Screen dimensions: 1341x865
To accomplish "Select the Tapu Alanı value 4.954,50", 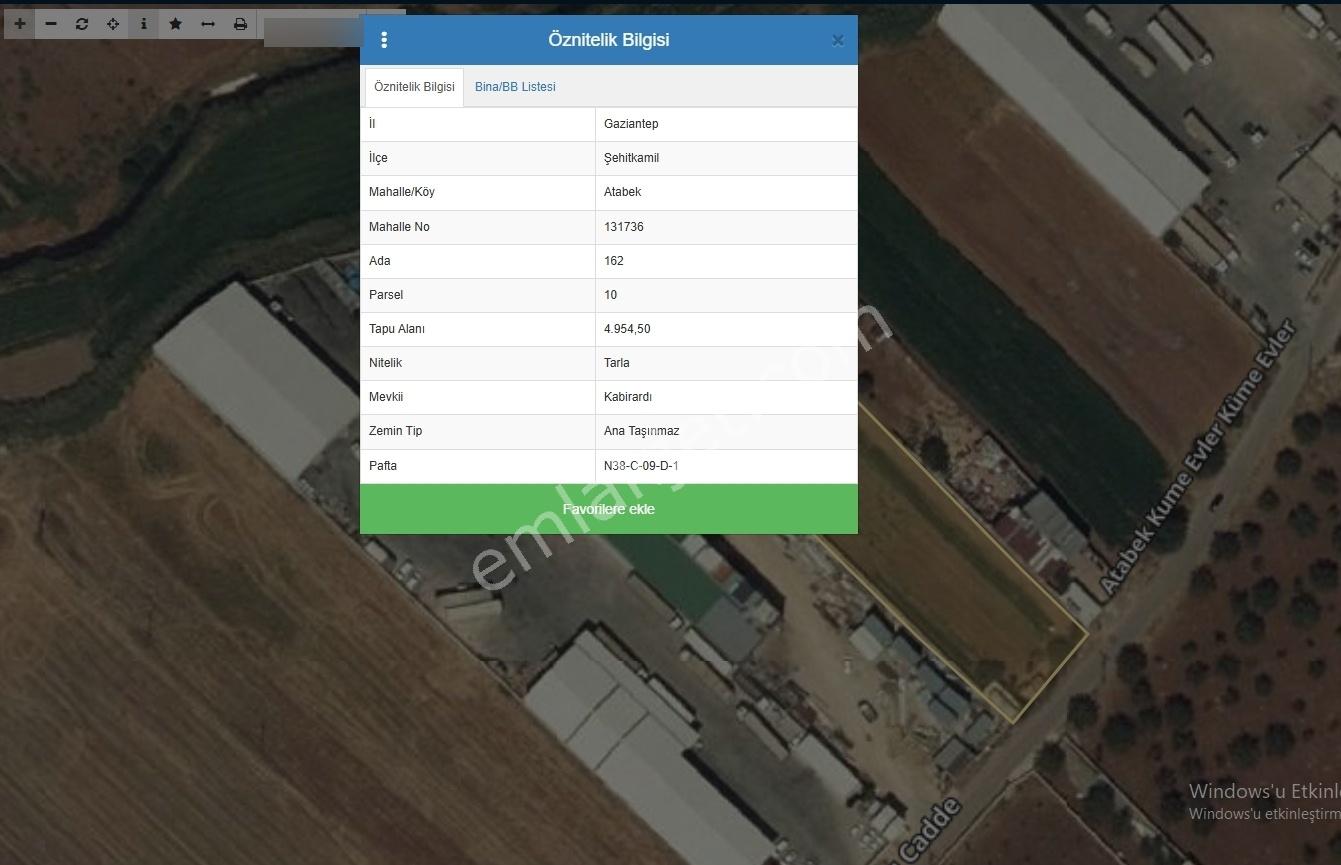I will [x=627, y=329].
